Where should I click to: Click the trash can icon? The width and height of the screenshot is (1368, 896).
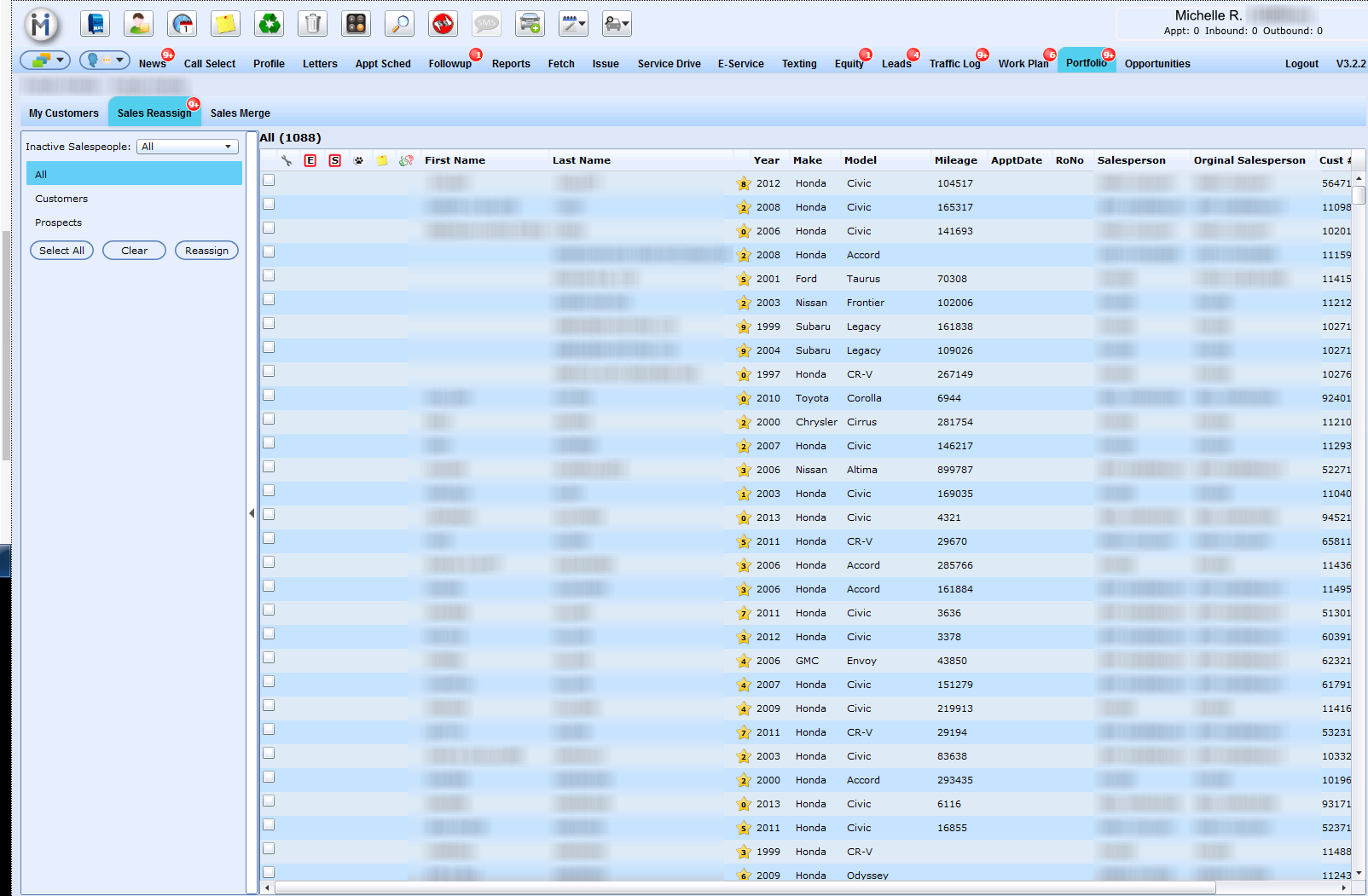point(313,24)
